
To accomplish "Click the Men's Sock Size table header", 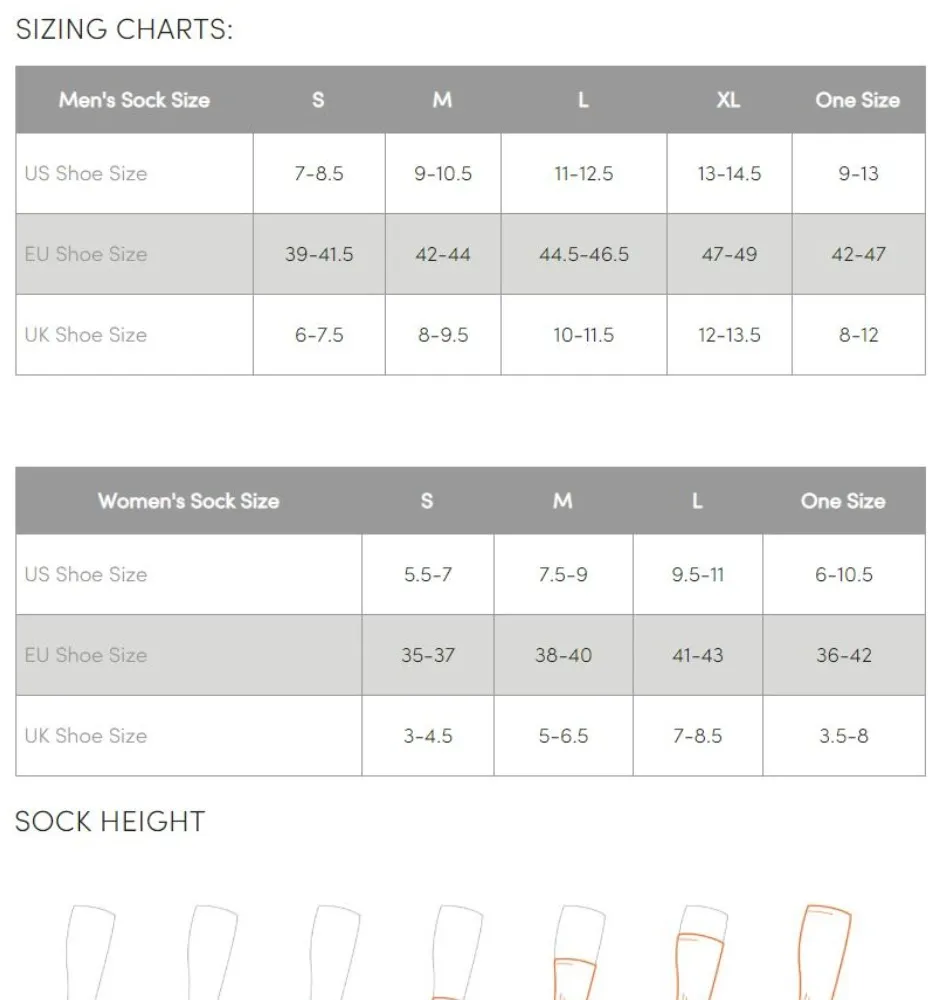I will pos(134,100).
